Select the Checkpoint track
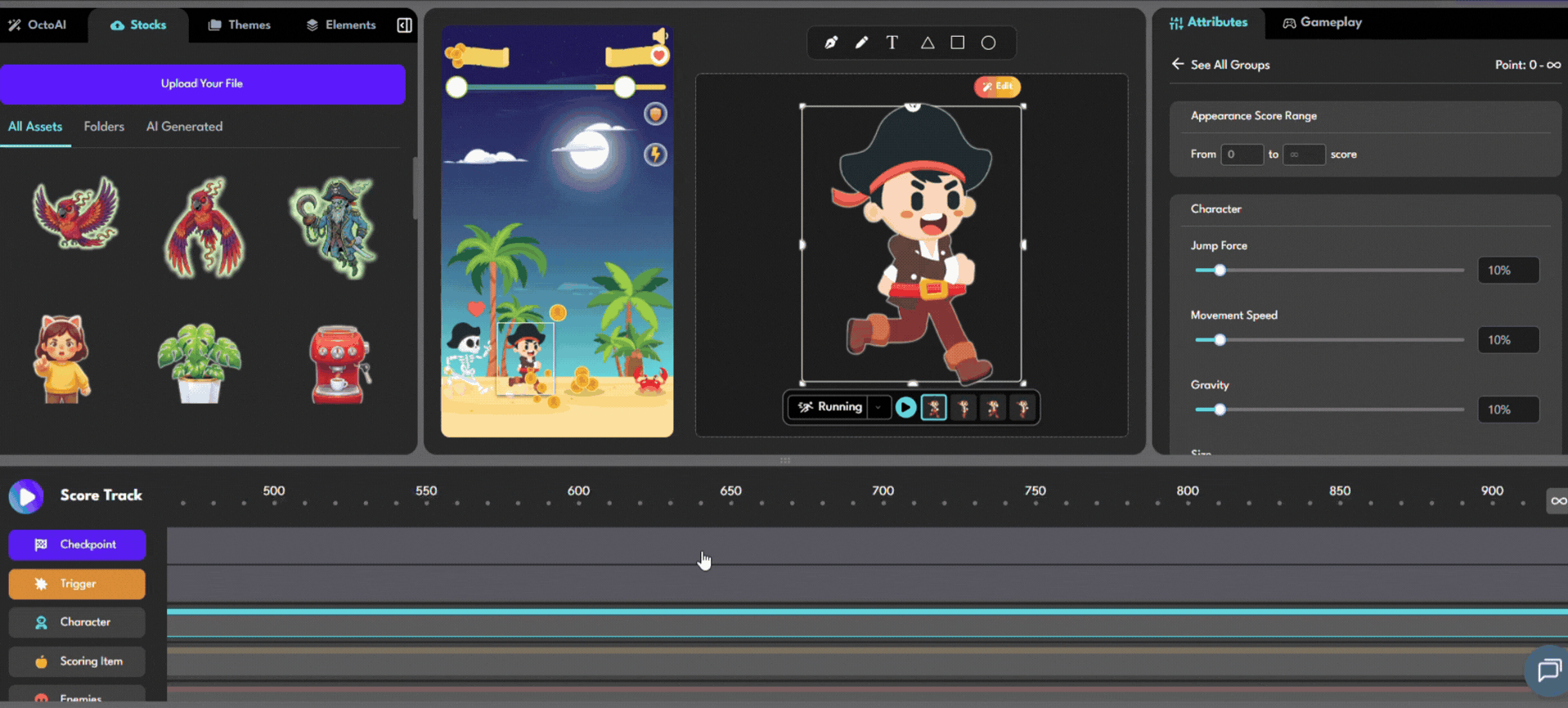This screenshot has height=708, width=1568. pyautogui.click(x=78, y=544)
